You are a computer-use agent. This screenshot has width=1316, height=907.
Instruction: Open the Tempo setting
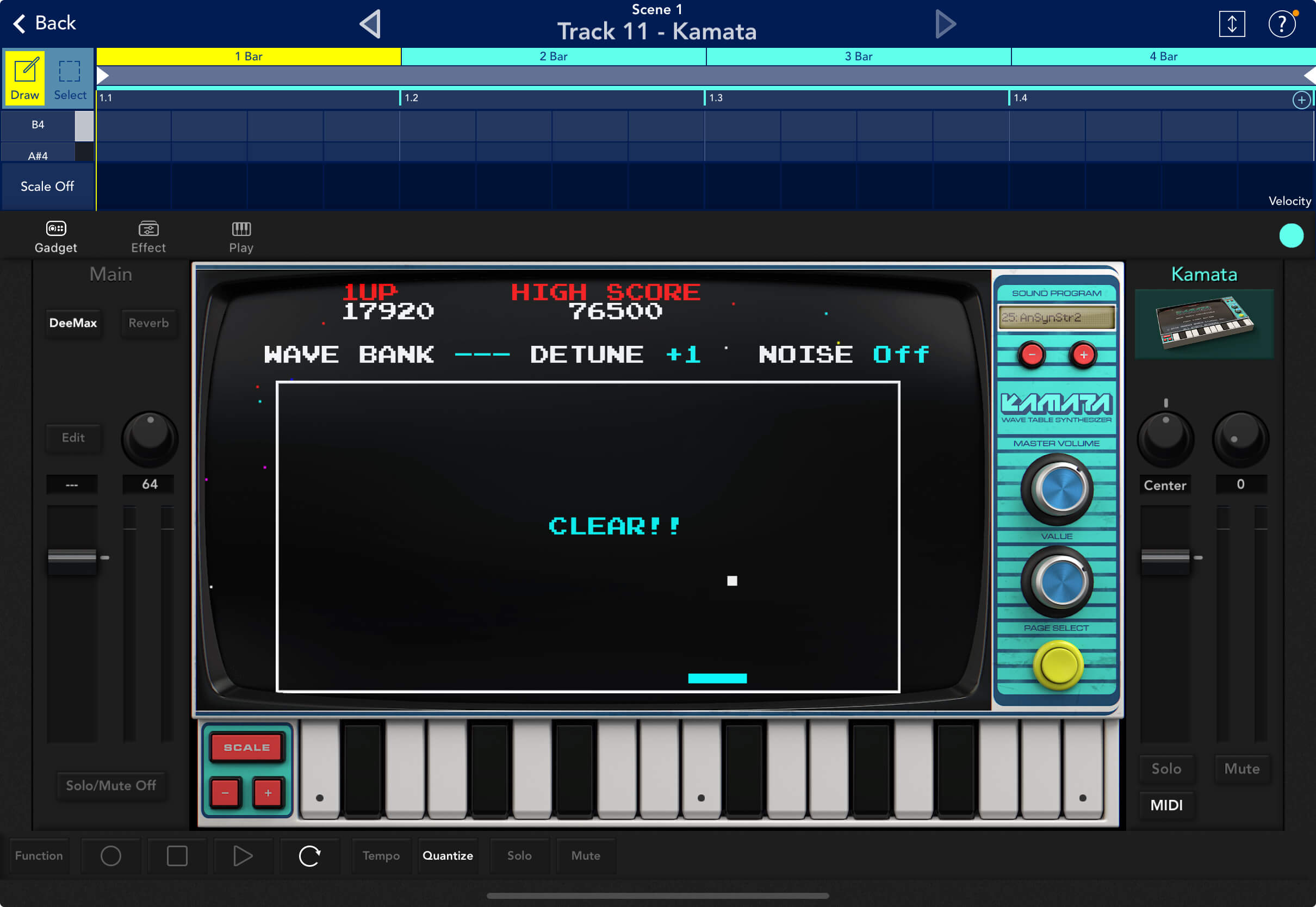[381, 856]
